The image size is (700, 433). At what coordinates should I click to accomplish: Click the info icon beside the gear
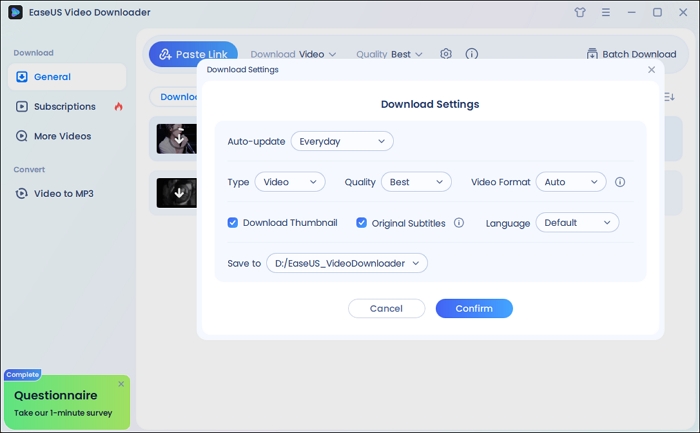[x=471, y=54]
